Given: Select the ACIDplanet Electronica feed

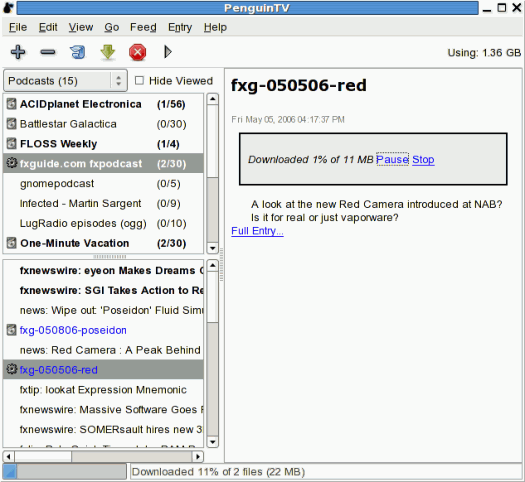Looking at the screenshot, I should [x=103, y=104].
